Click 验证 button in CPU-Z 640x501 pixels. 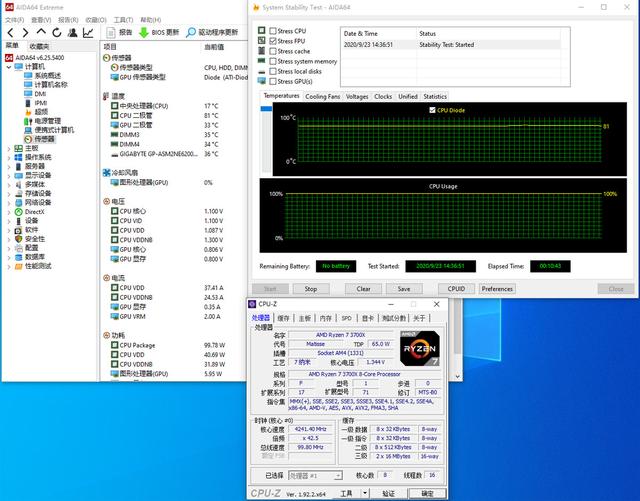coord(388,494)
